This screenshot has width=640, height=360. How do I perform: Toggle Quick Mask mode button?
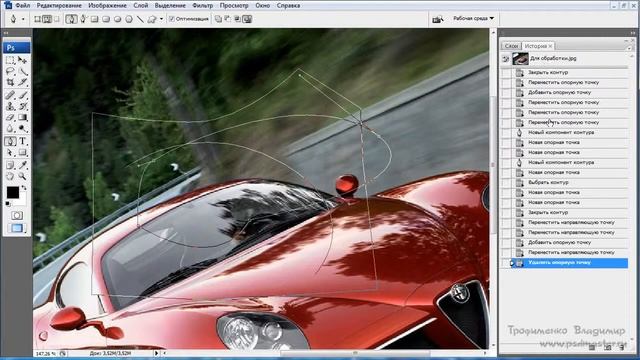click(17, 215)
